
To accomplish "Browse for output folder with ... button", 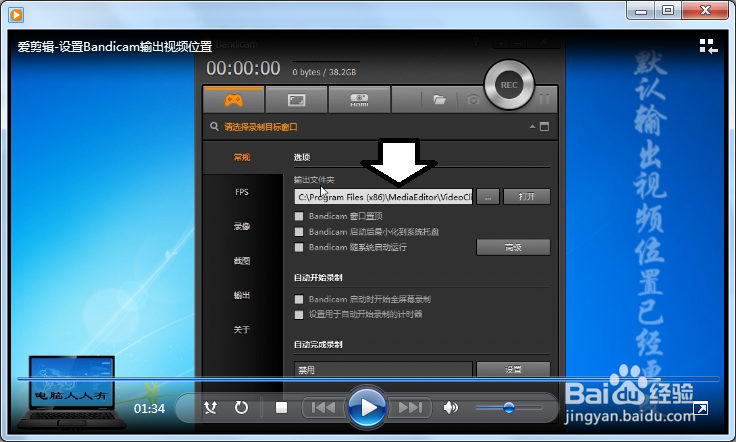I will coord(488,197).
